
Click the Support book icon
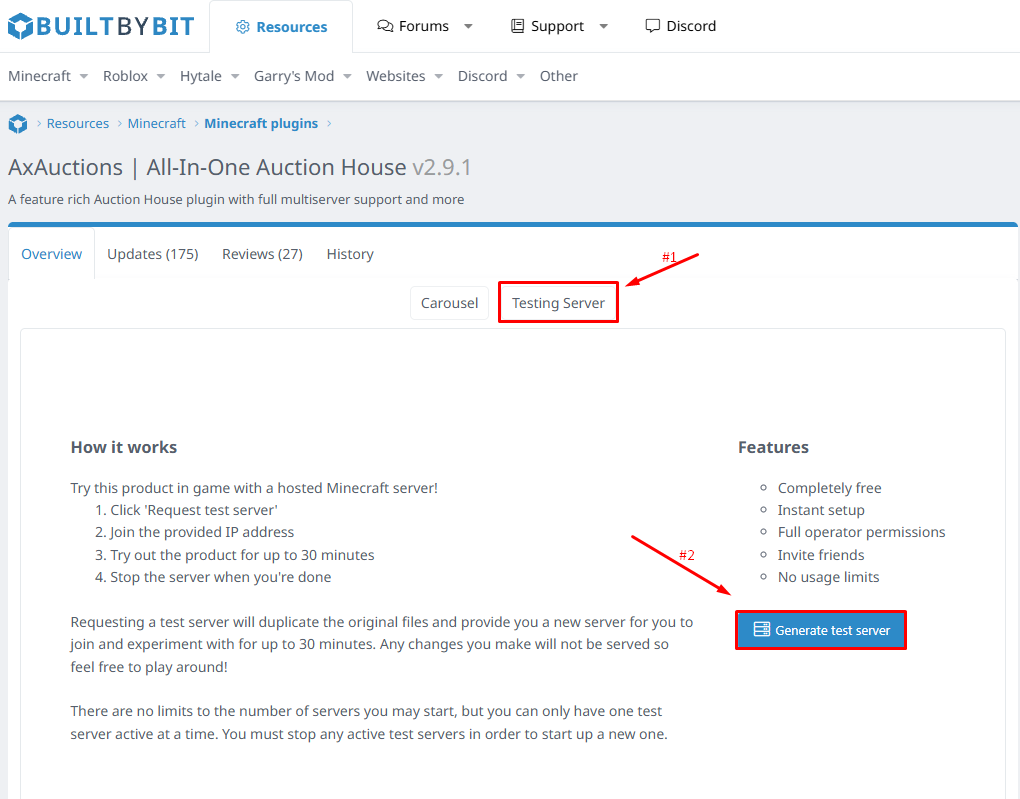517,26
